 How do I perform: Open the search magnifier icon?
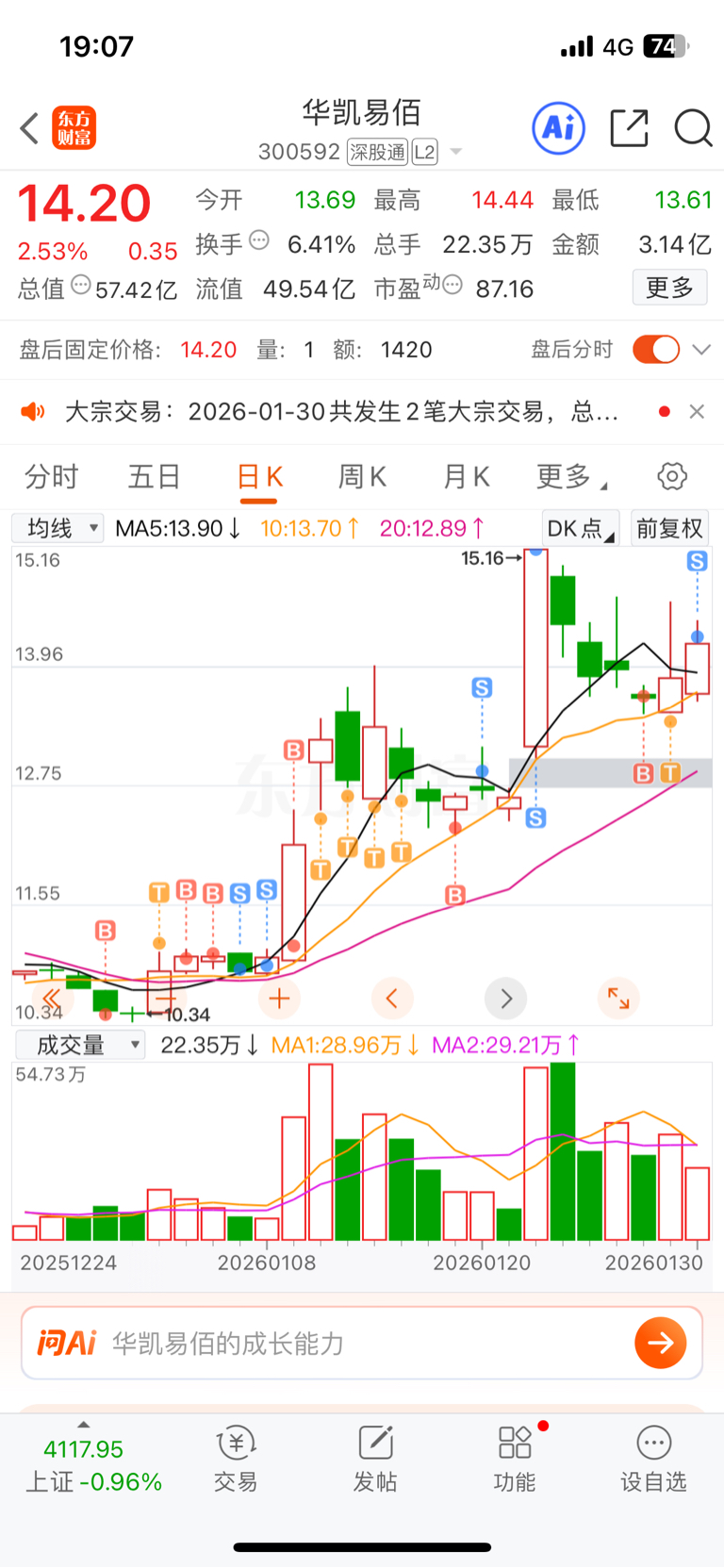pyautogui.click(x=693, y=127)
